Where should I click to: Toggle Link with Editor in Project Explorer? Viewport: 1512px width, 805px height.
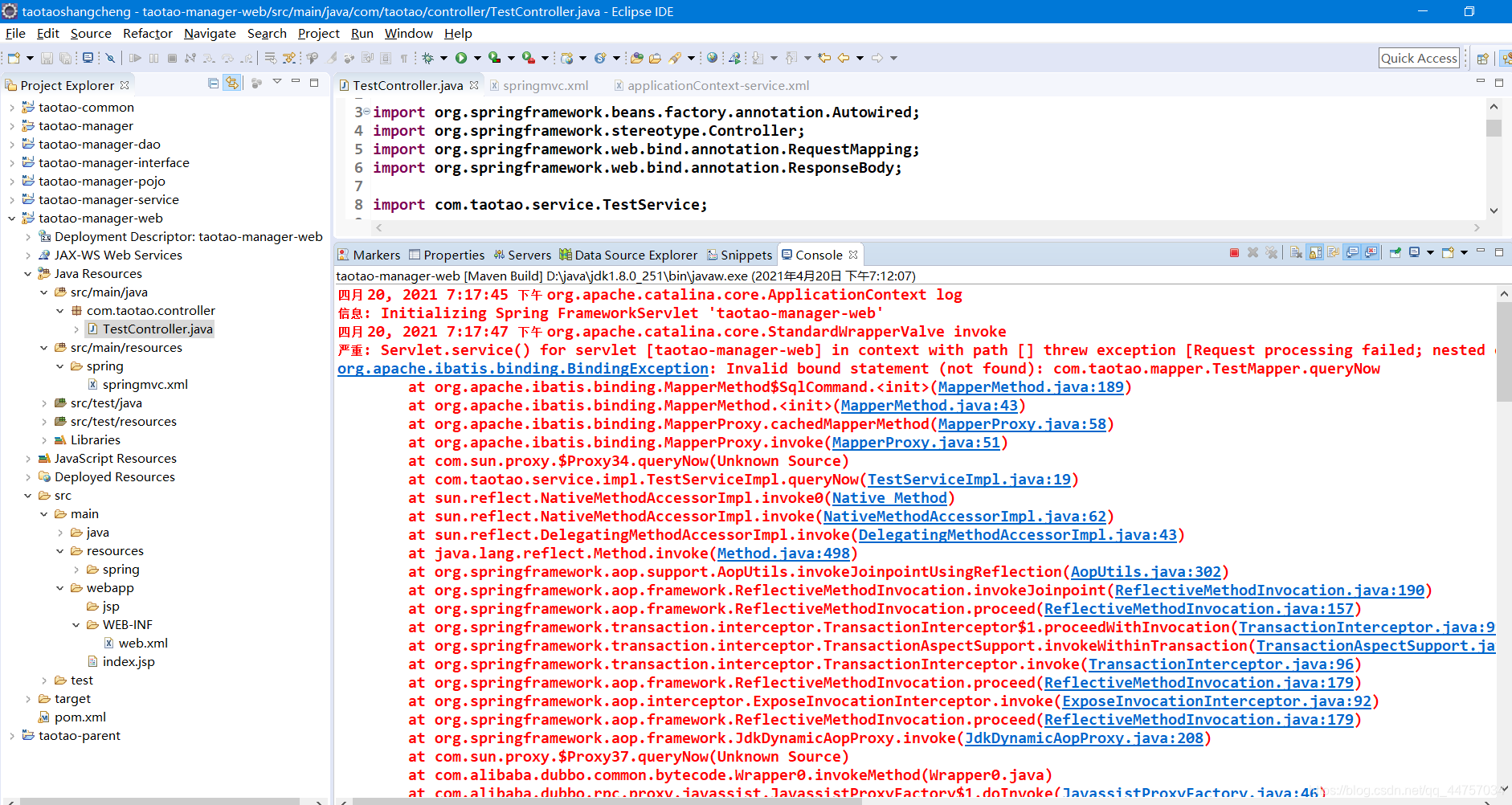coord(232,83)
